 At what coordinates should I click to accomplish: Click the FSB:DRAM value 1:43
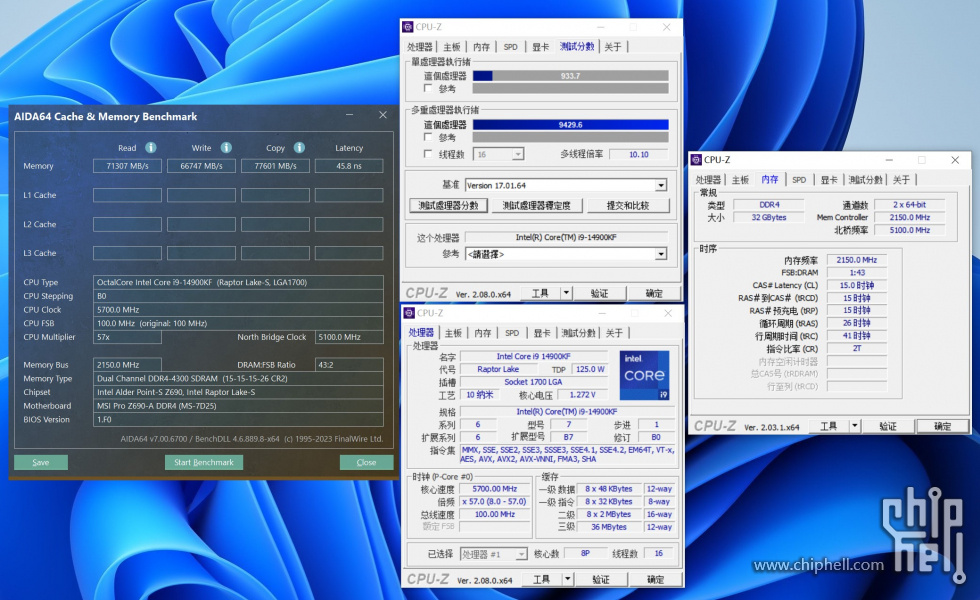click(x=857, y=272)
